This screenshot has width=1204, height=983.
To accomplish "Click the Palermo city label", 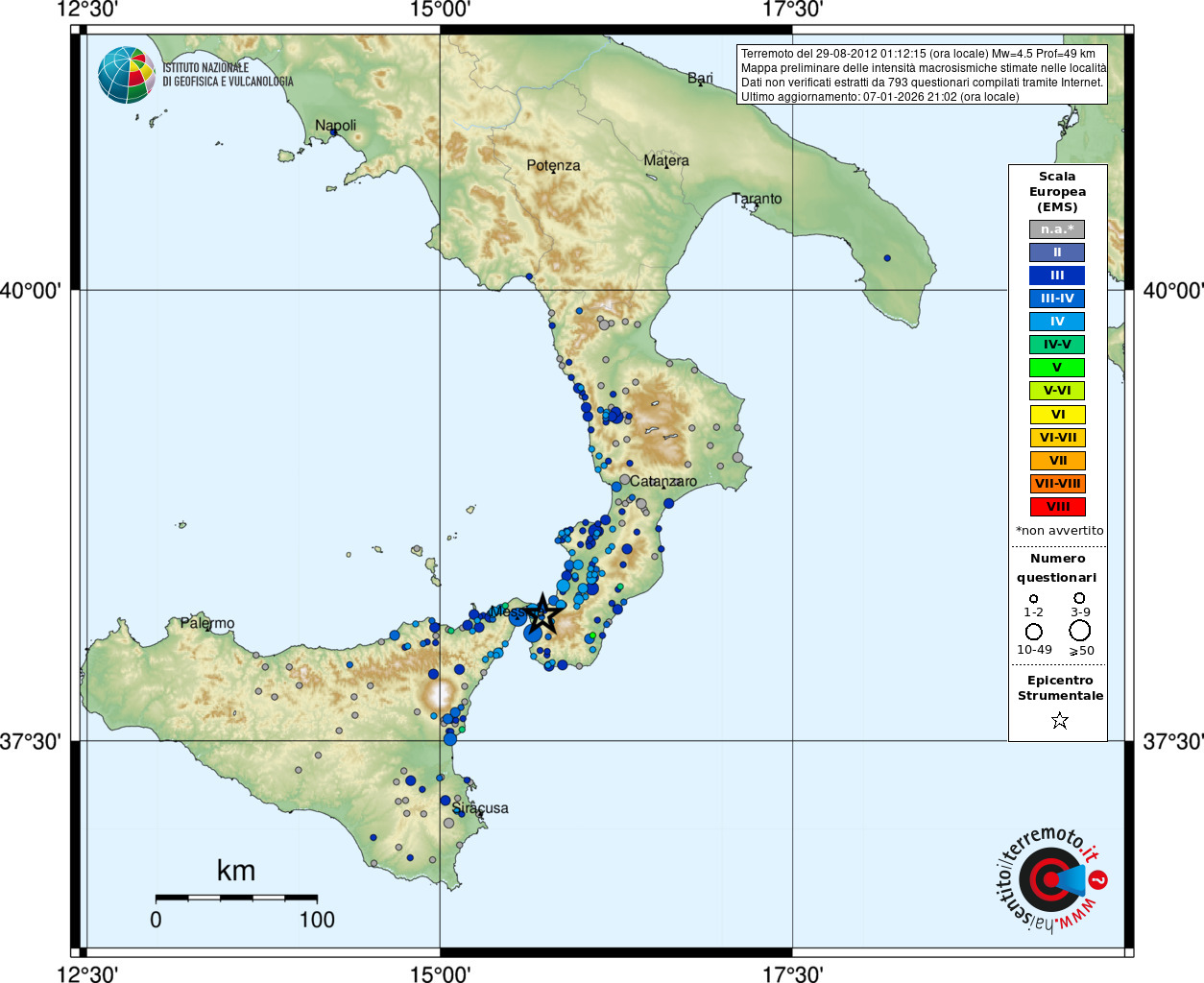I will click(207, 624).
